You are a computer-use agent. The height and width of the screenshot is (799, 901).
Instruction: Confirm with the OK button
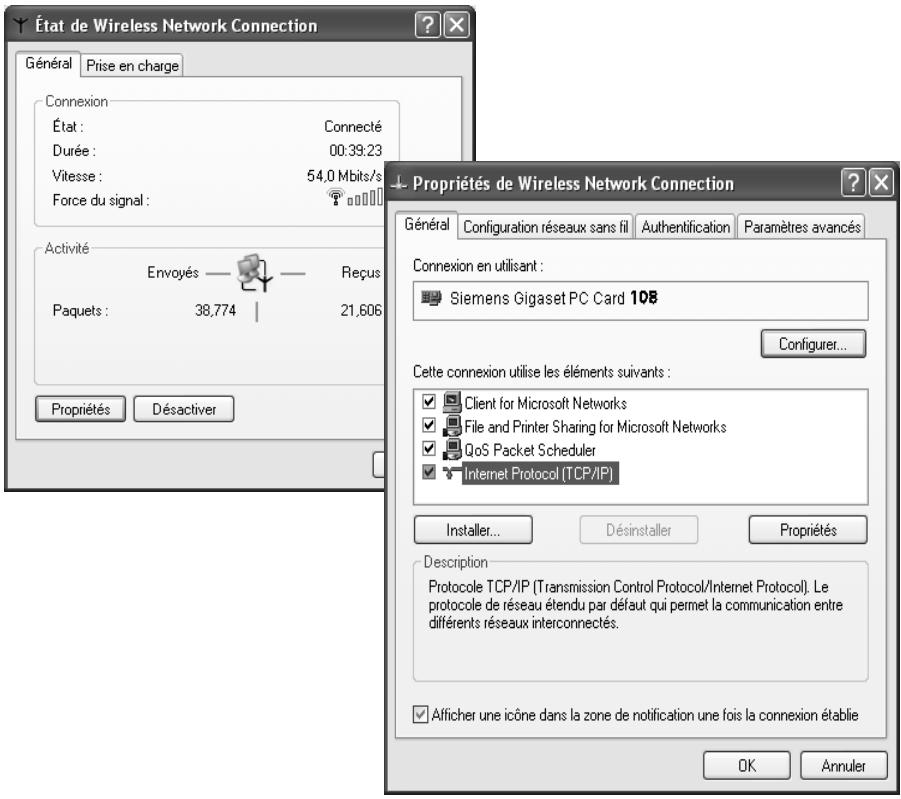[746, 766]
